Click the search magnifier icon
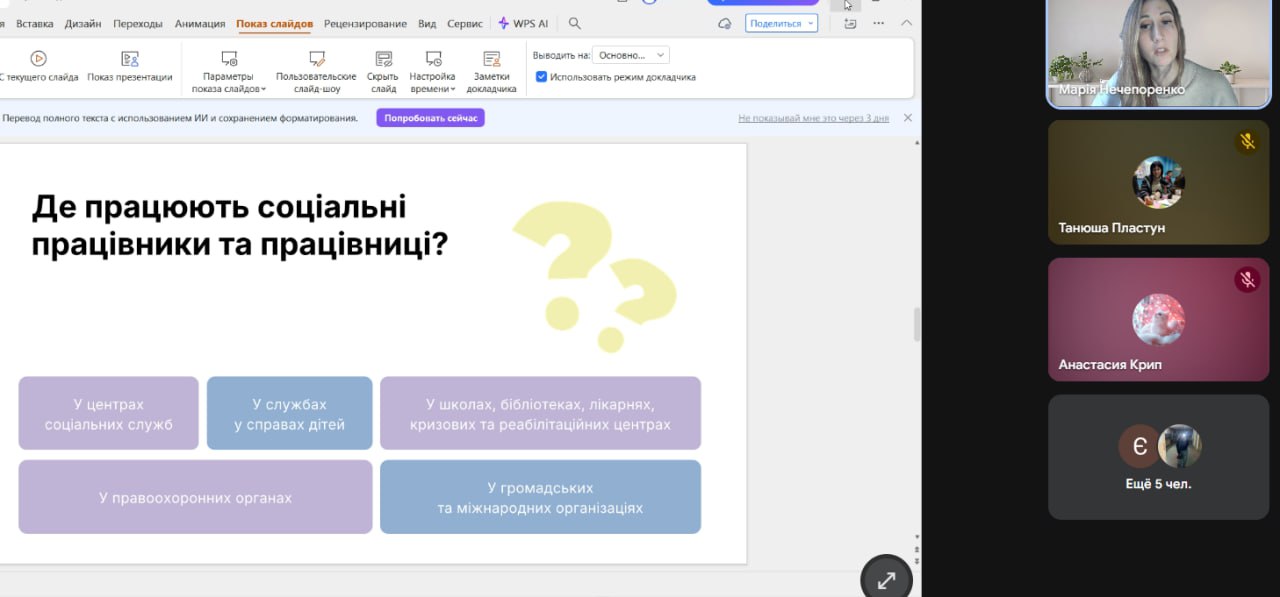Image resolution: width=1280 pixels, height=597 pixels. [575, 23]
